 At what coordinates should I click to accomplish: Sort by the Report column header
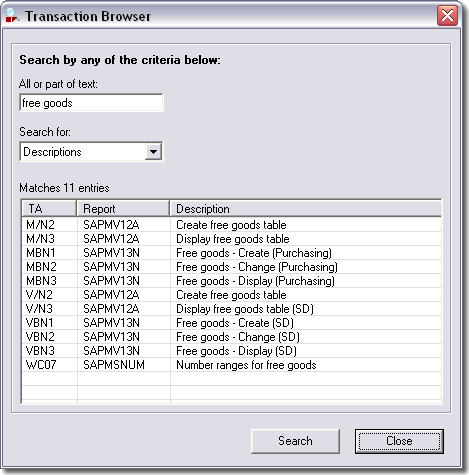click(123, 209)
